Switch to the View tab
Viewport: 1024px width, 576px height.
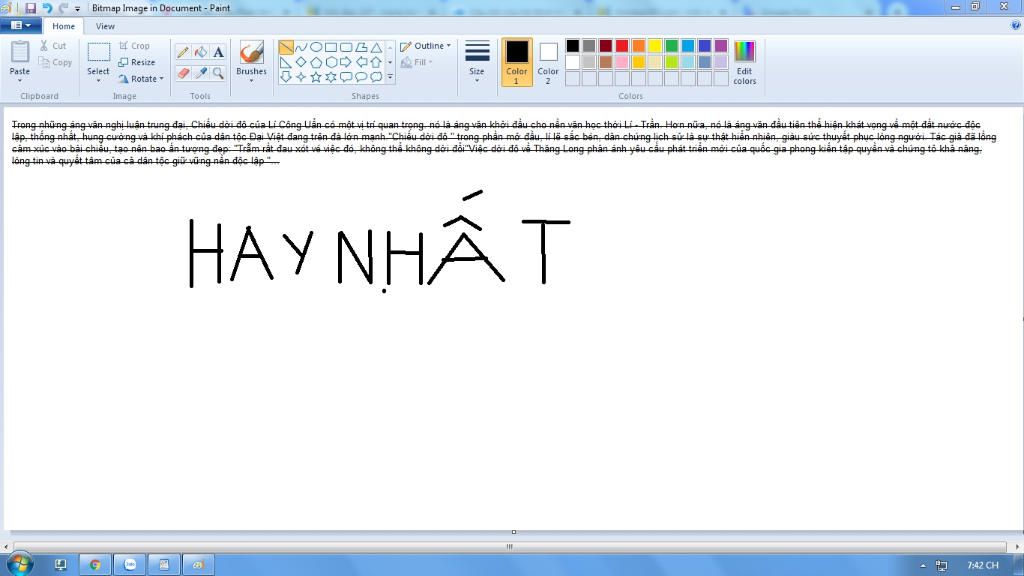coord(105,26)
